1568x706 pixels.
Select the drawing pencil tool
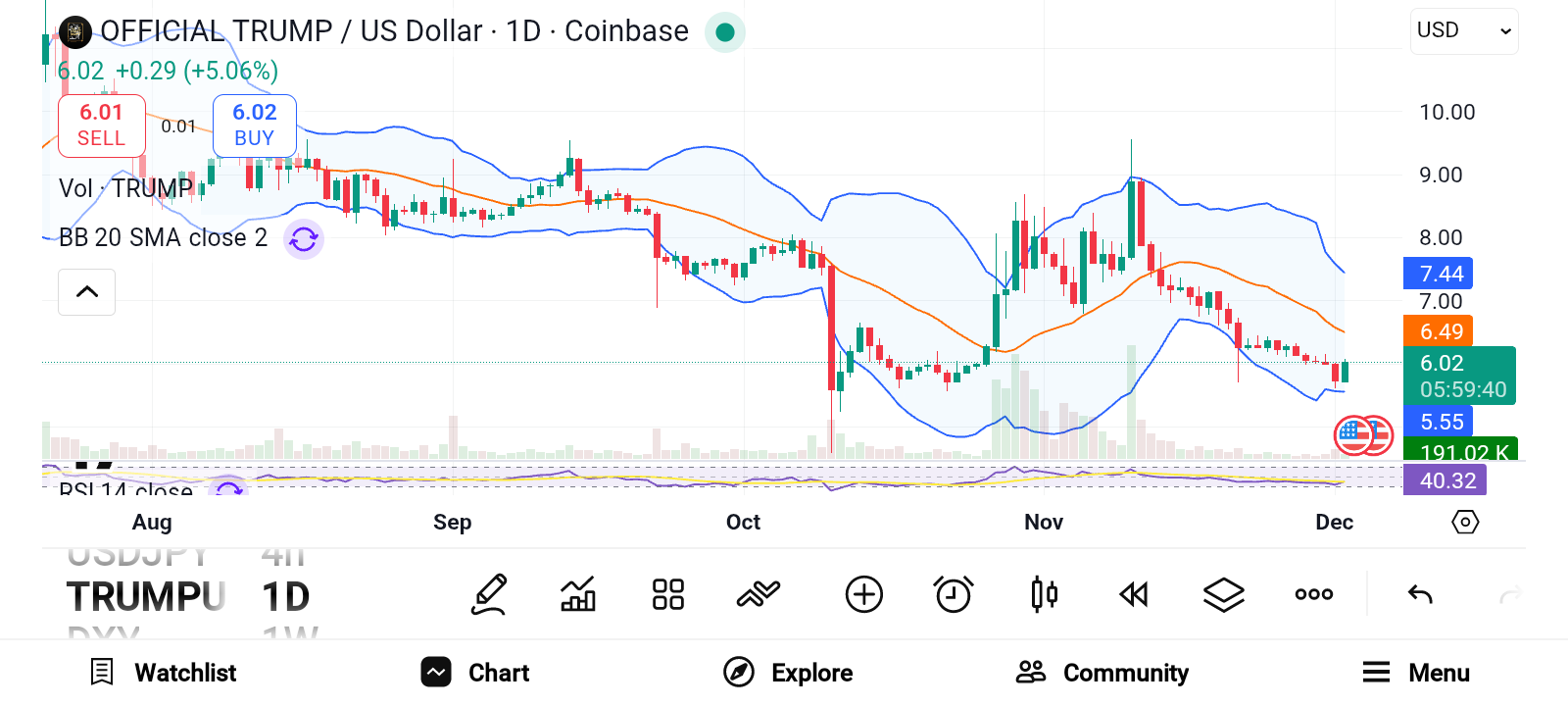(x=489, y=594)
